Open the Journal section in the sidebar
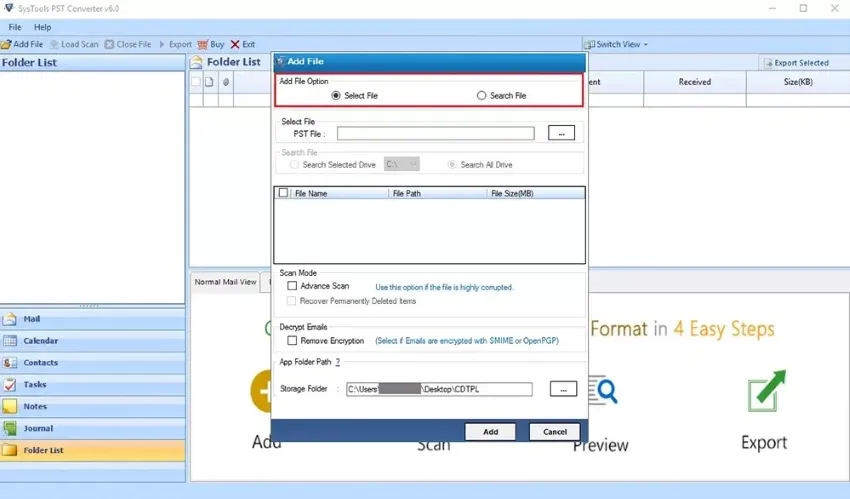Viewport: 850px width, 499px height. click(x=93, y=428)
